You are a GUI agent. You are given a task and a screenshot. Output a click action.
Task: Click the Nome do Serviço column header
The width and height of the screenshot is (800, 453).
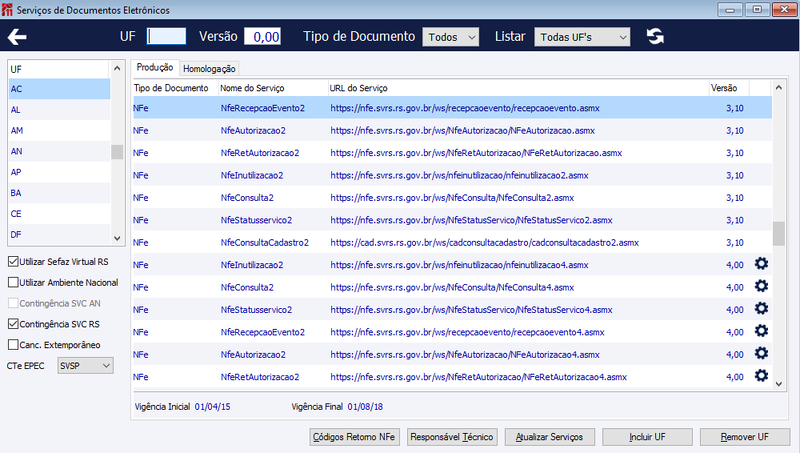point(273,88)
